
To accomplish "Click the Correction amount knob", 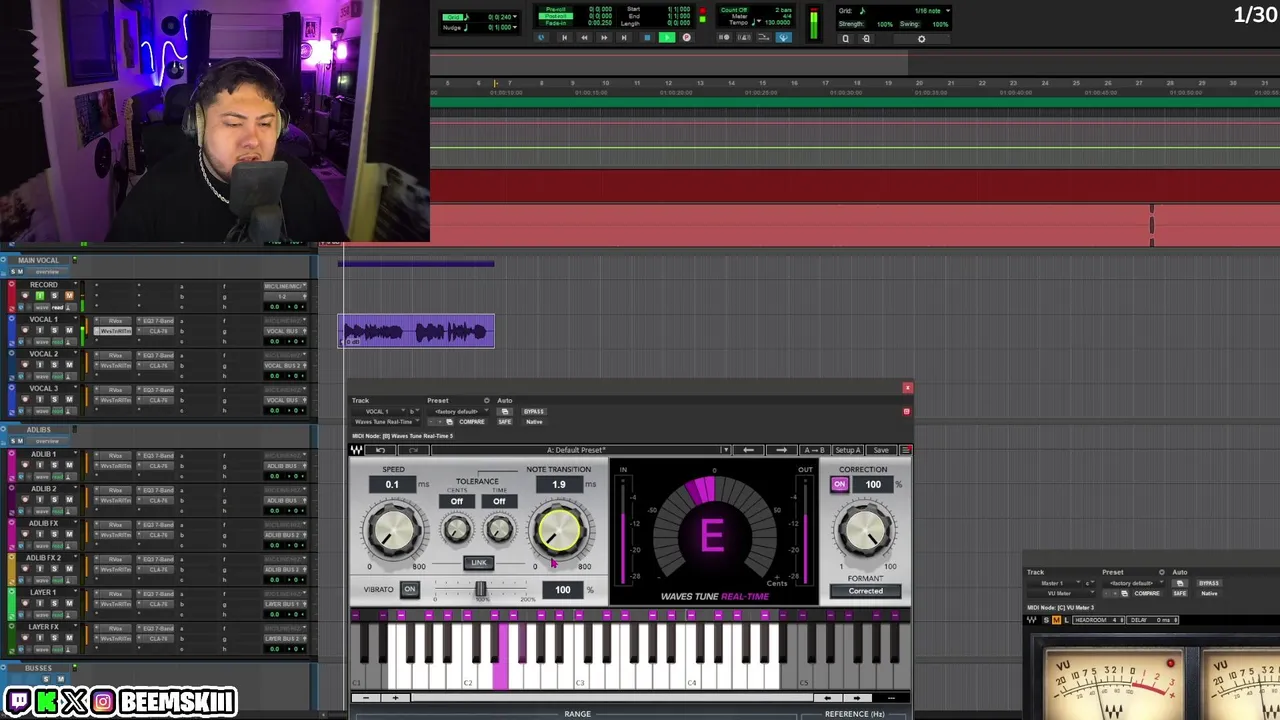I will (865, 530).
